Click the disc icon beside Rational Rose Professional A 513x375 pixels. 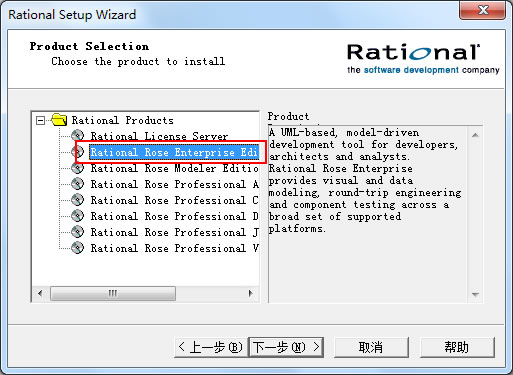(78, 184)
